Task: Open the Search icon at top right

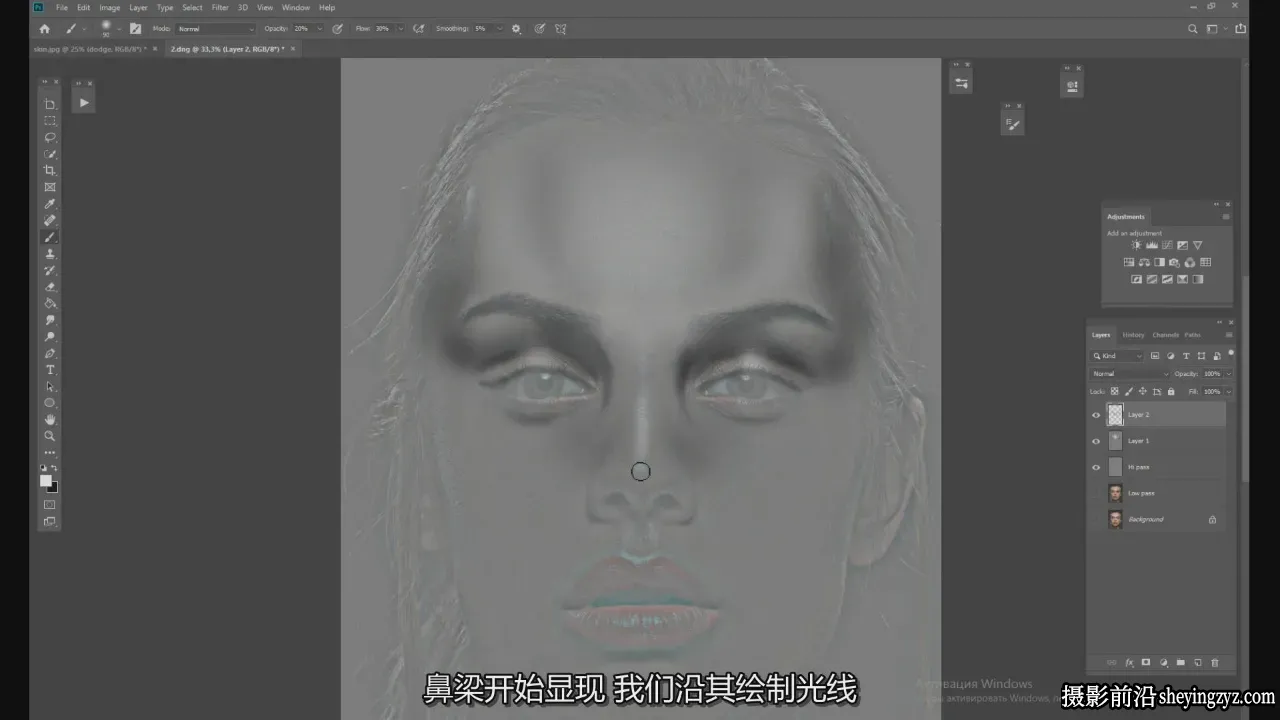Action: pyautogui.click(x=1192, y=29)
